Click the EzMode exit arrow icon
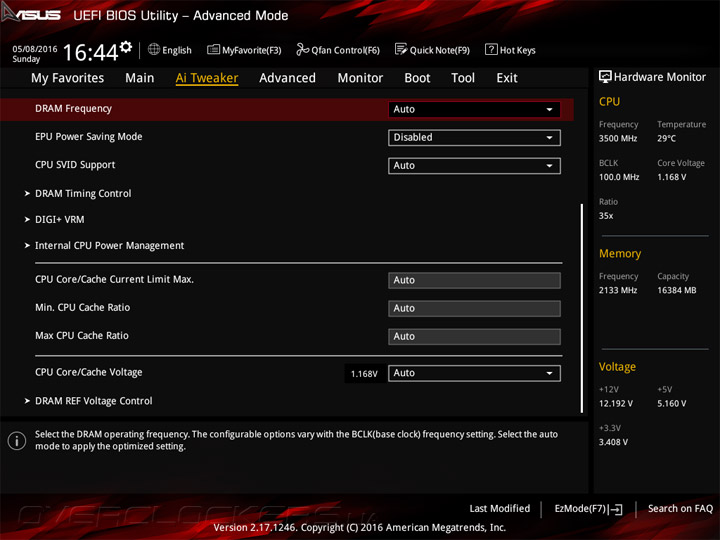This screenshot has width=720, height=540. click(616, 509)
